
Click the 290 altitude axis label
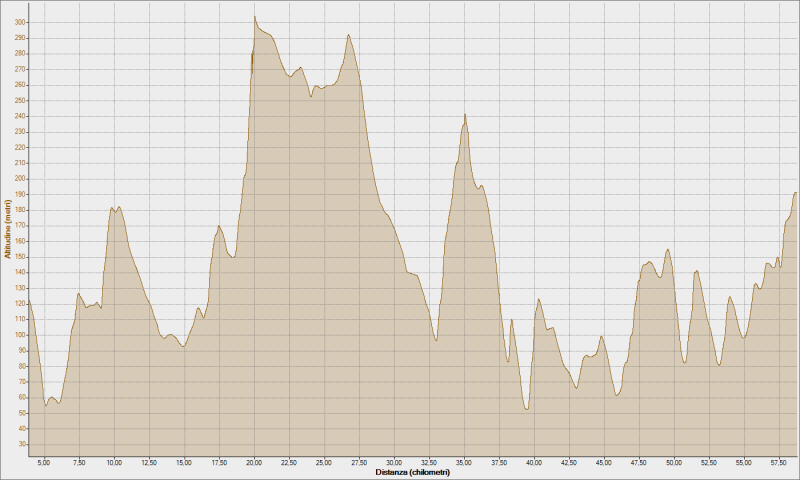click(21, 38)
